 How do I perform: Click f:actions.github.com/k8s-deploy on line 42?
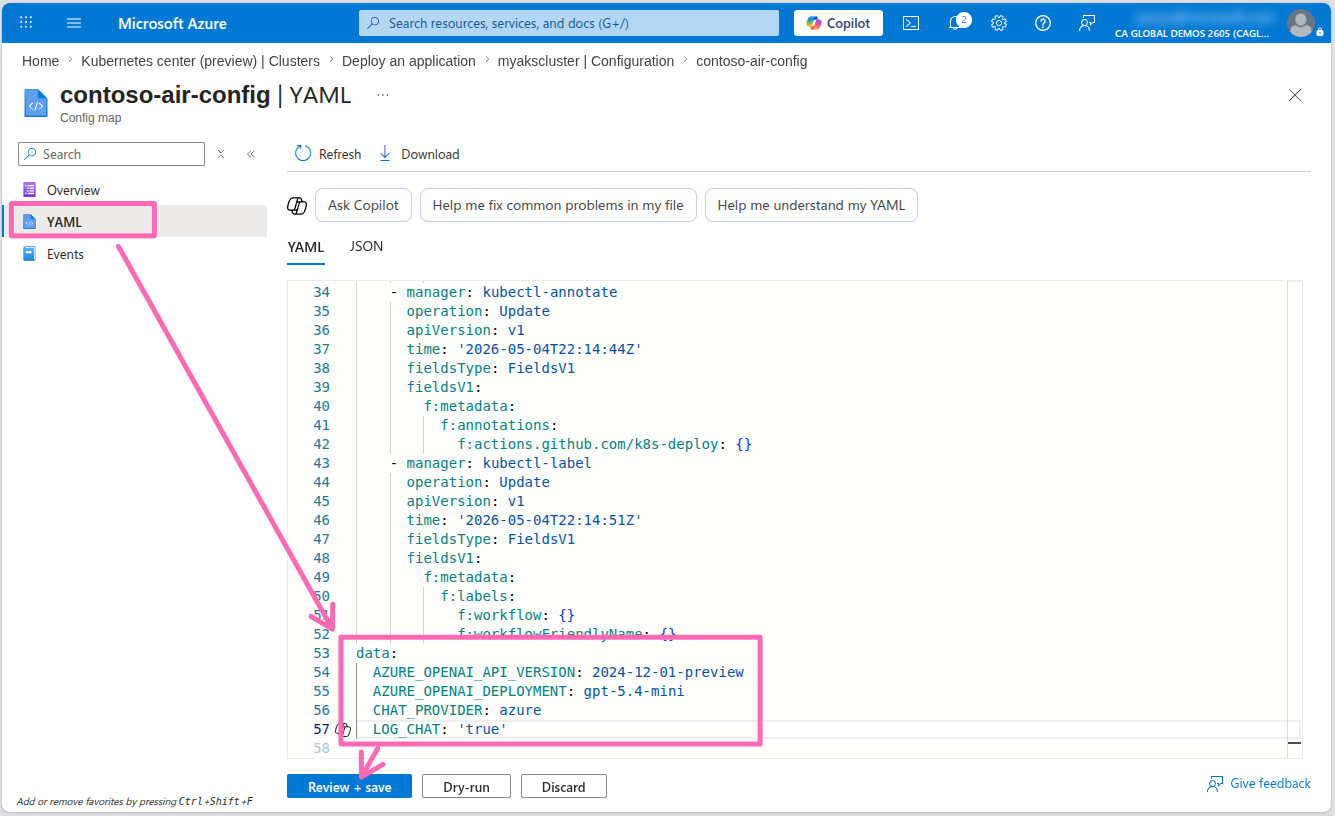(588, 444)
